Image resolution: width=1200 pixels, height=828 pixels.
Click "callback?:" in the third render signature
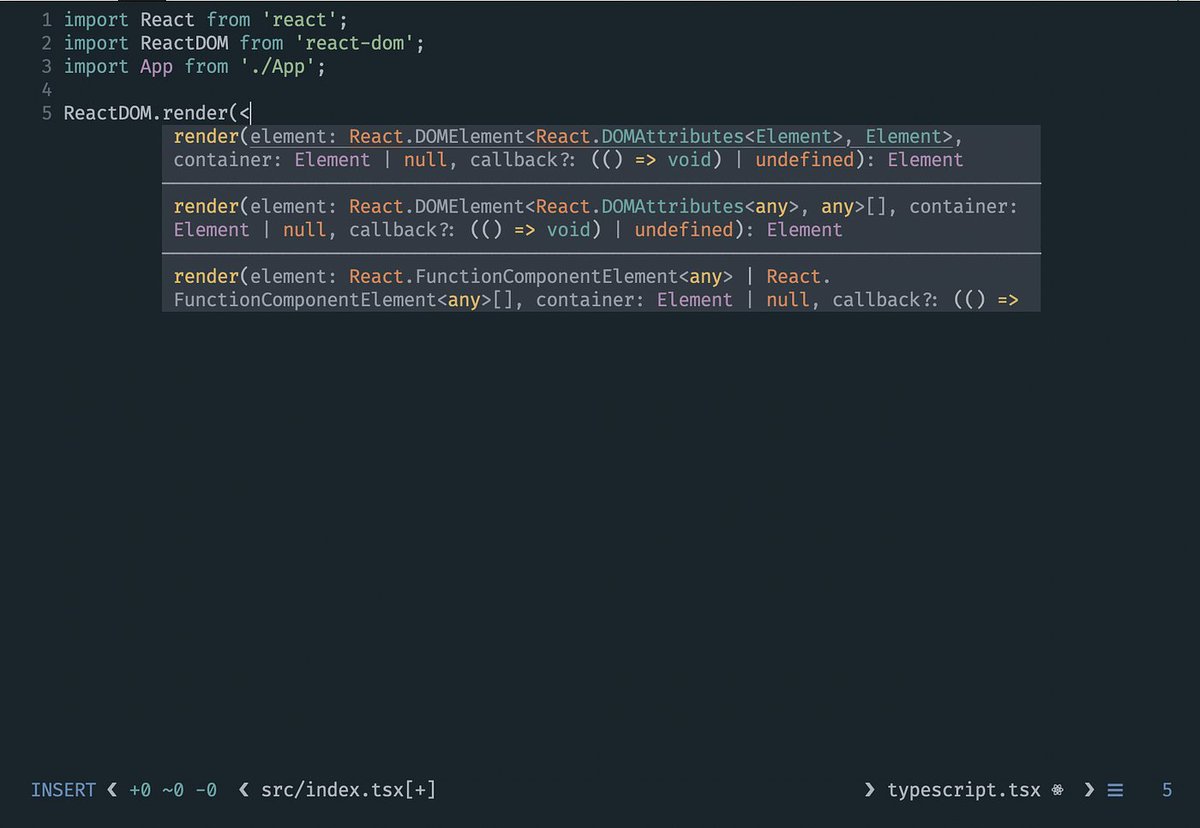[887, 300]
